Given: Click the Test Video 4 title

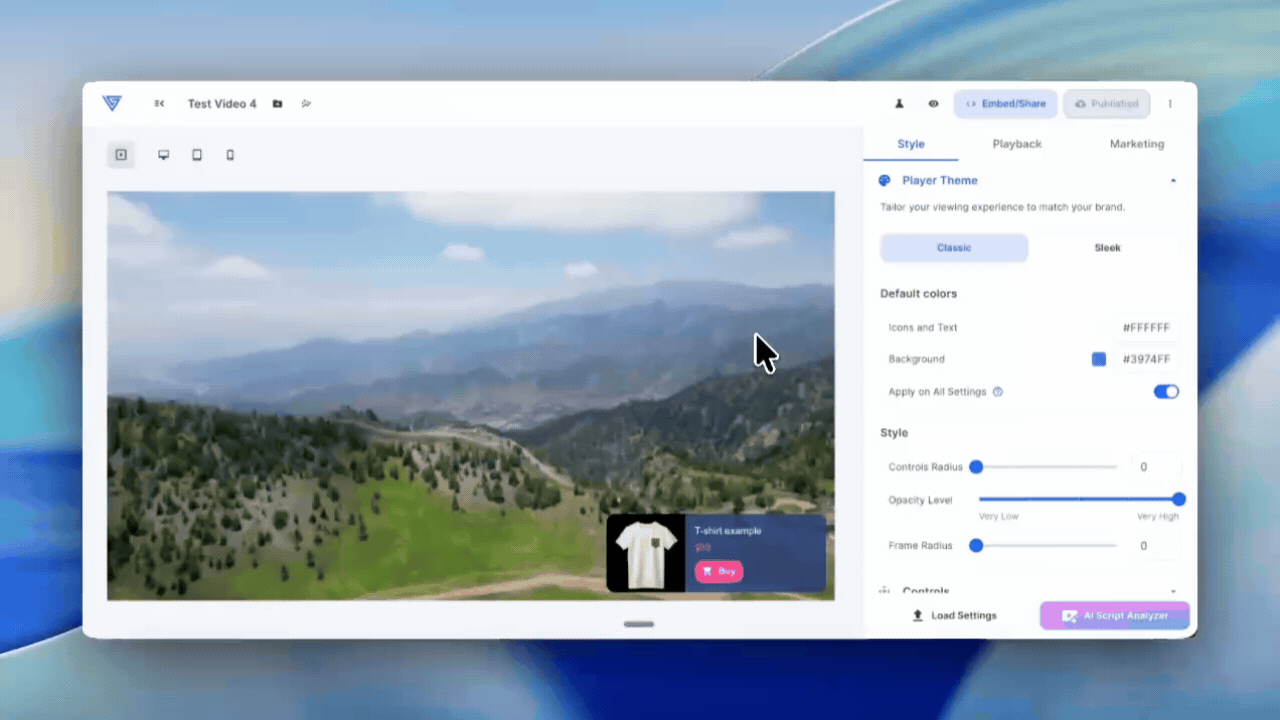Looking at the screenshot, I should pos(222,104).
